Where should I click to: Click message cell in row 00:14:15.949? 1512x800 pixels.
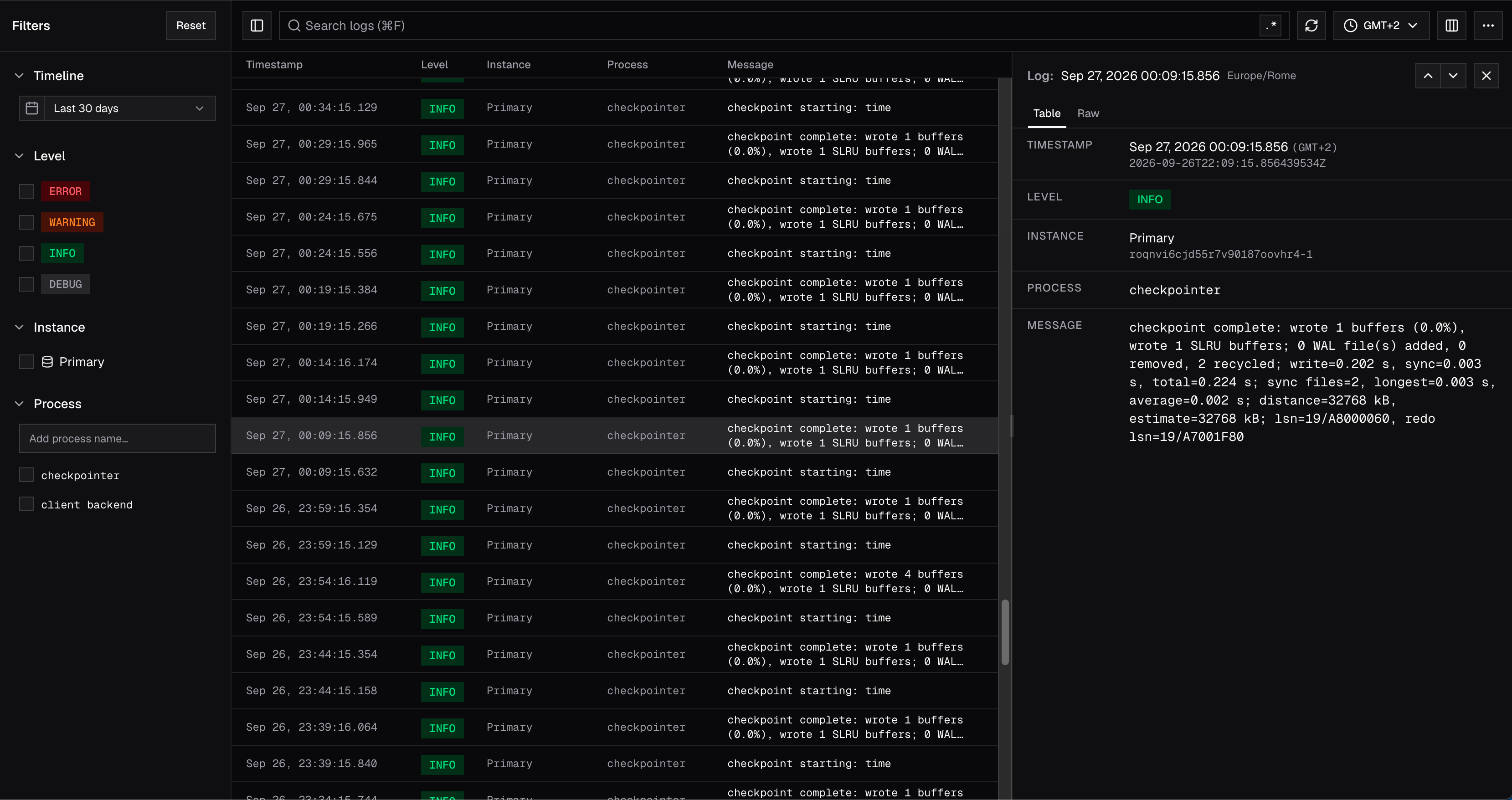point(809,399)
